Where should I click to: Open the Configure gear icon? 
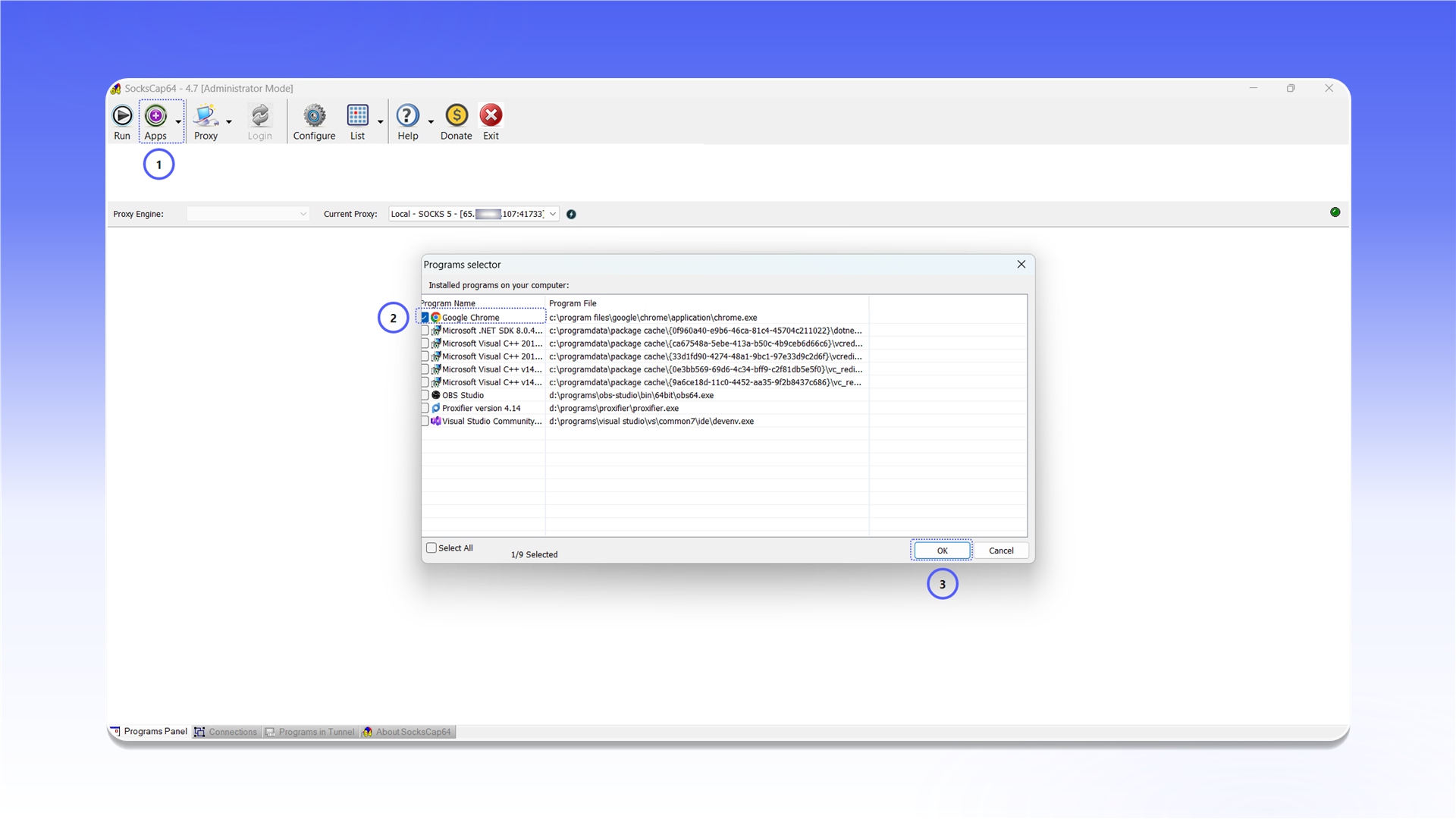(x=314, y=115)
